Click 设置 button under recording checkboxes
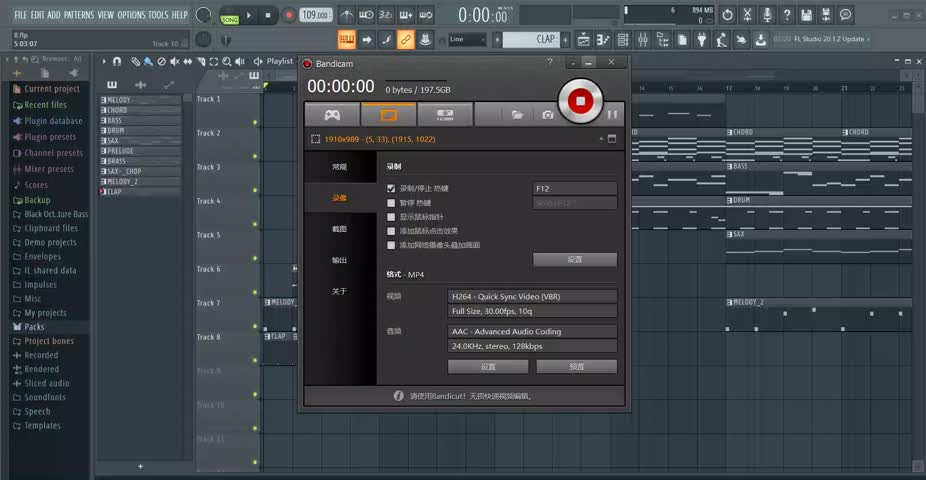 point(575,260)
